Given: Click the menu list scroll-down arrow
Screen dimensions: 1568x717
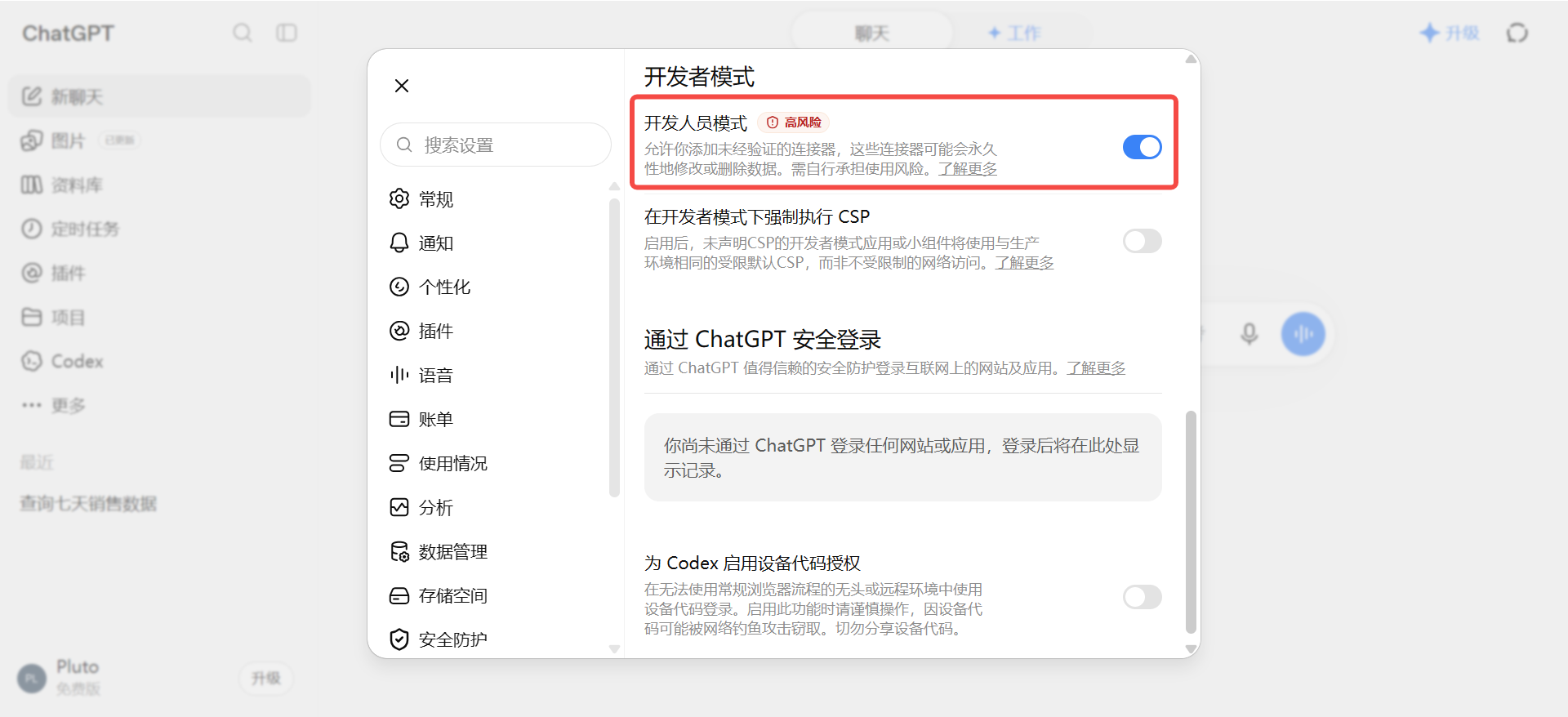Looking at the screenshot, I should 614,649.
